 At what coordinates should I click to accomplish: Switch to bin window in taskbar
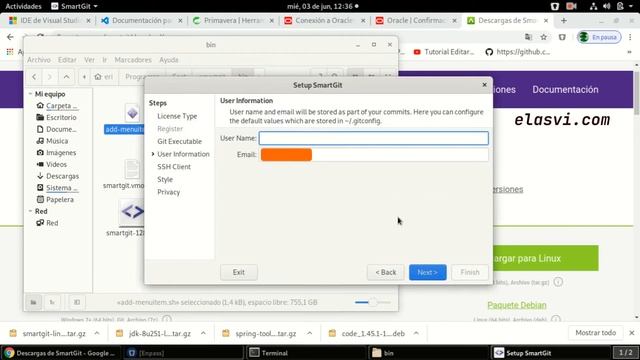[x=429, y=353]
